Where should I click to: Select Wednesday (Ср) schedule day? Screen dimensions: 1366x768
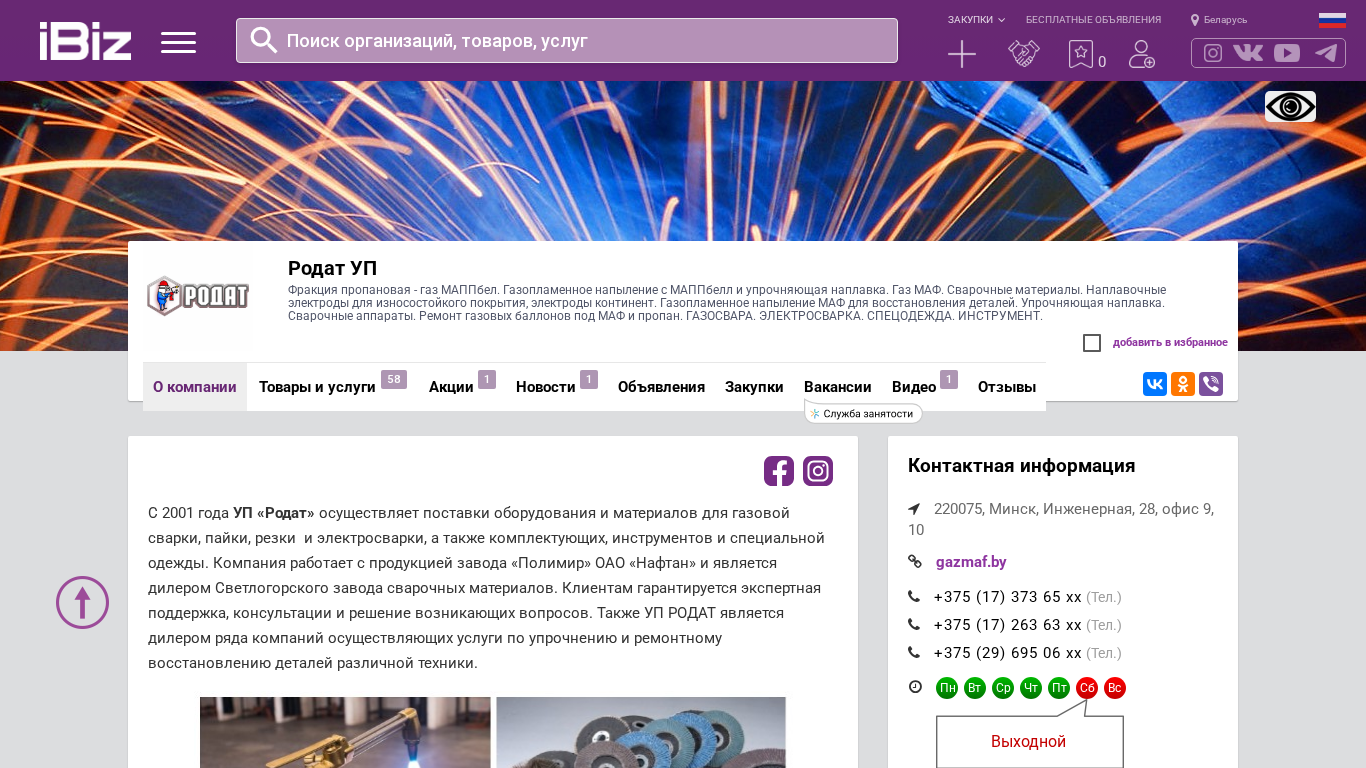click(1003, 688)
